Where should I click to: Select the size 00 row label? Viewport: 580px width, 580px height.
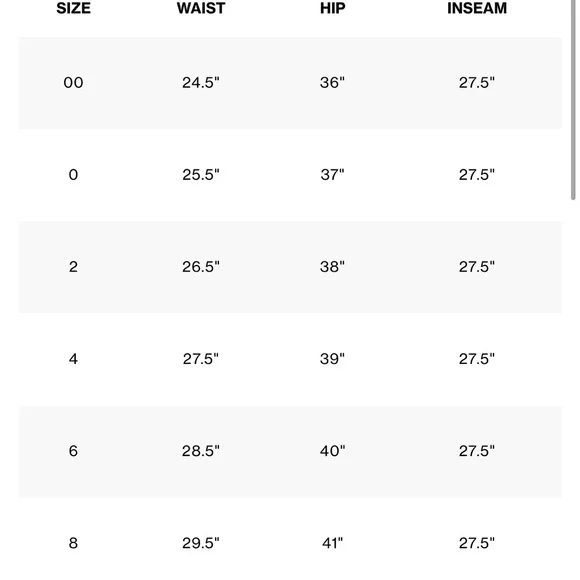pyautogui.click(x=73, y=82)
